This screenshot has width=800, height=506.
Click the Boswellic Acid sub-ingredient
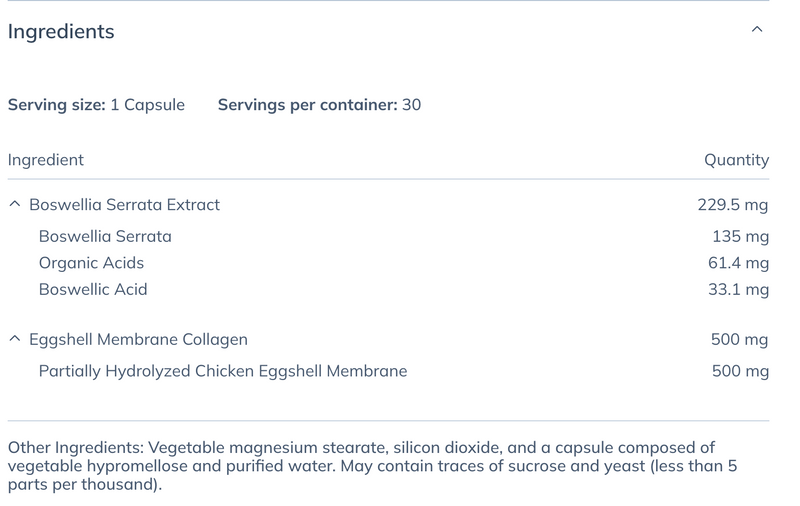click(93, 290)
